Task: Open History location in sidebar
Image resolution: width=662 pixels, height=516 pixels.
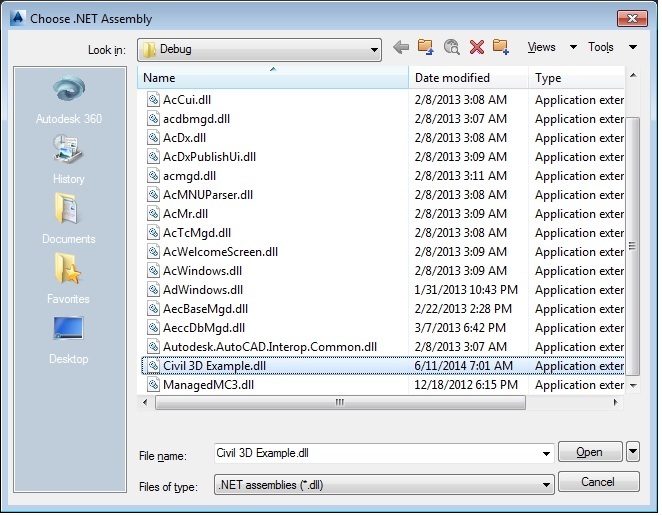Action: (x=69, y=160)
